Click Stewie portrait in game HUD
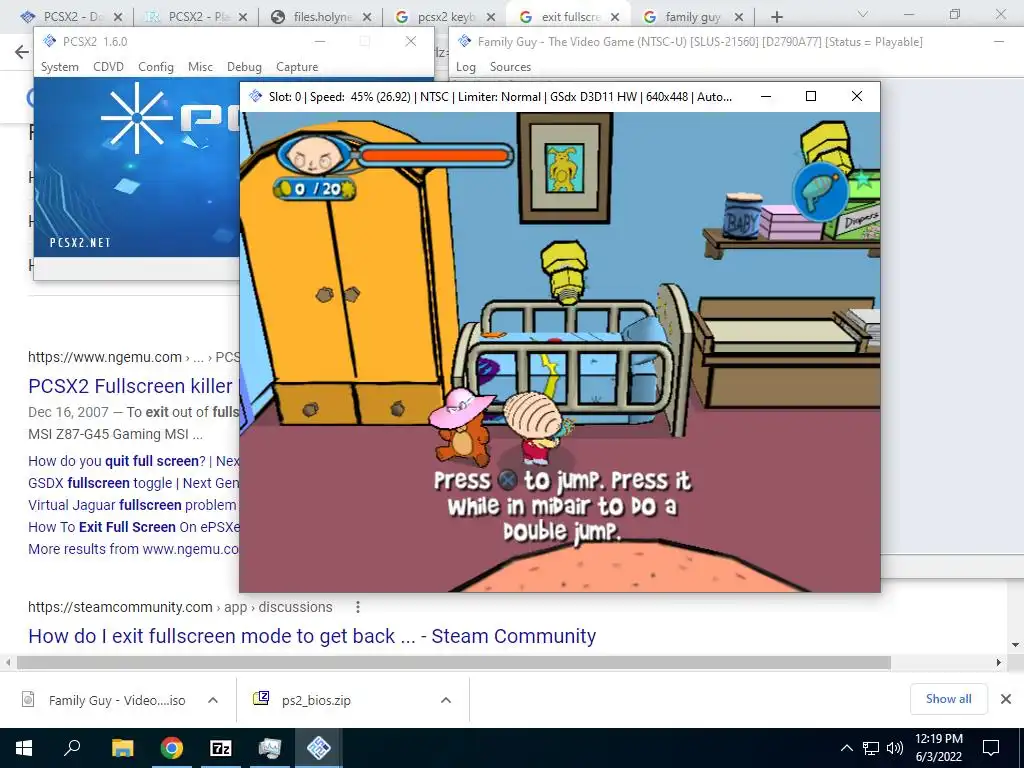This screenshot has height=768, width=1024. pyautogui.click(x=316, y=155)
